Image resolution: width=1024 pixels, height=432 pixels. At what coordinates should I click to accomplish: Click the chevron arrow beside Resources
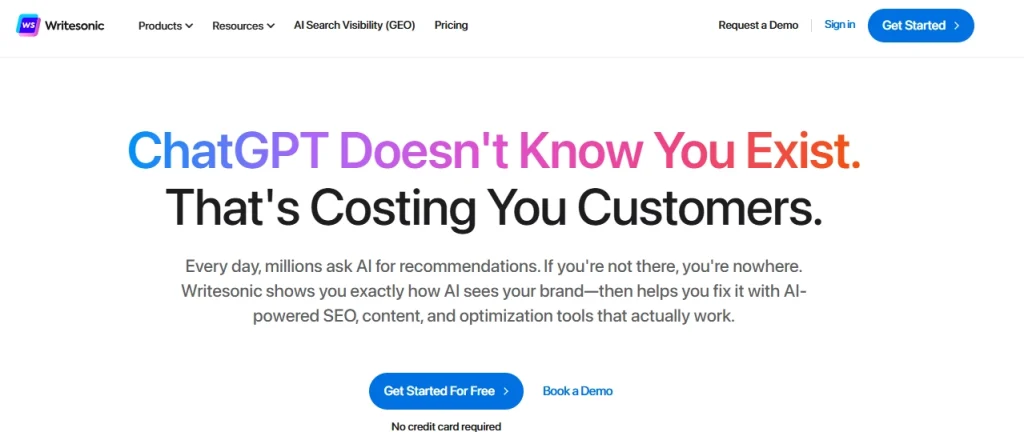click(x=270, y=26)
